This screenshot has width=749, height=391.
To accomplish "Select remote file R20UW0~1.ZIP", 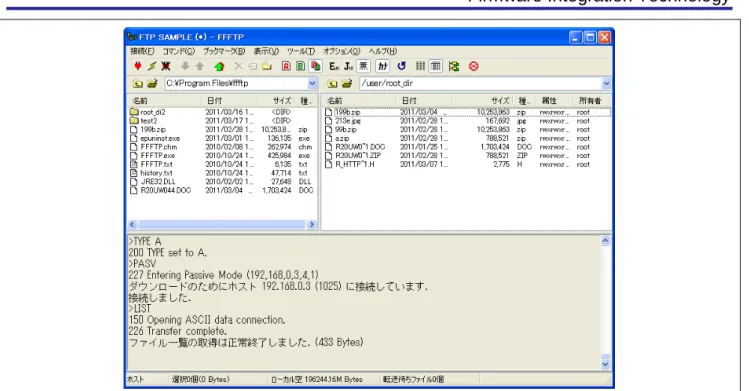I will [x=358, y=156].
